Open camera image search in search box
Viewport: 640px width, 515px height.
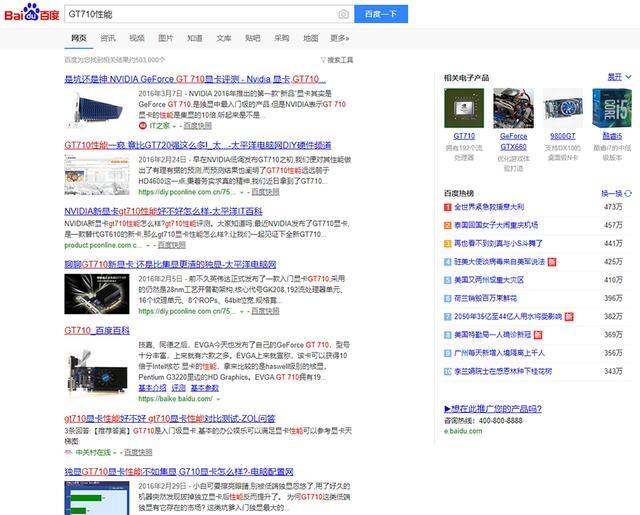tap(343, 14)
